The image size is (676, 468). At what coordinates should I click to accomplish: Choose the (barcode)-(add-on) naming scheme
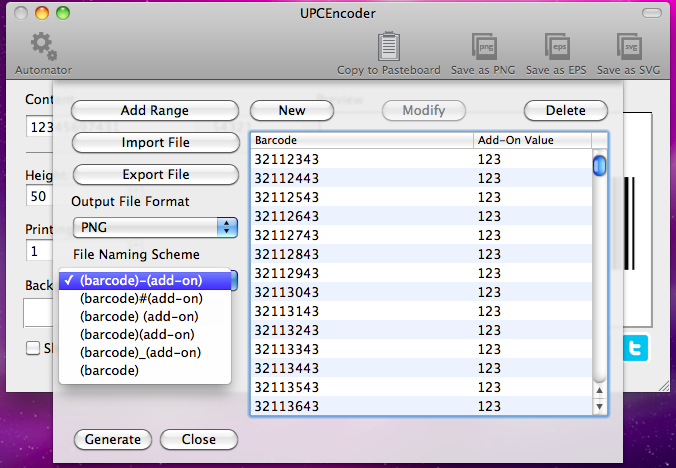click(145, 281)
